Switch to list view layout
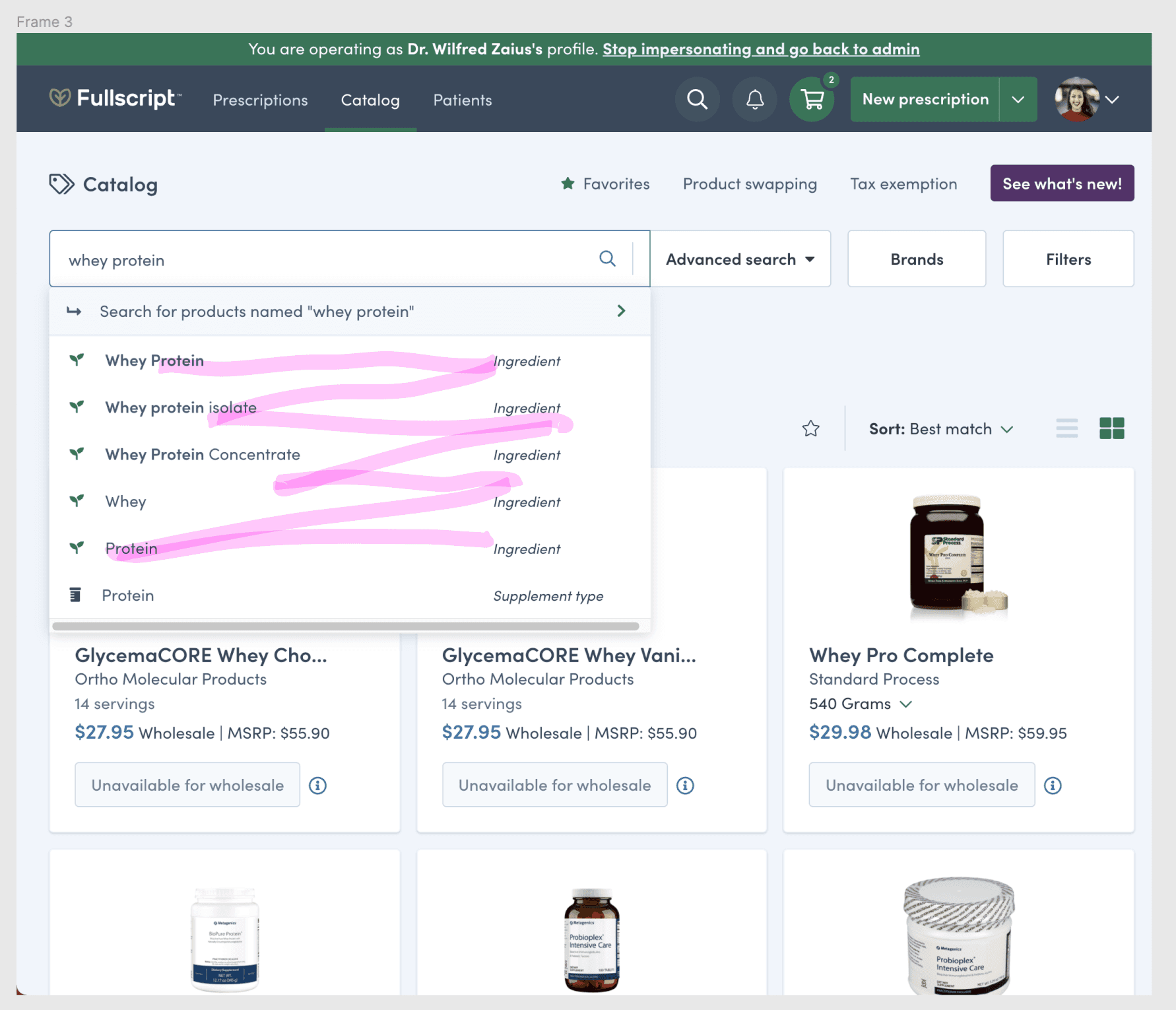The width and height of the screenshot is (1176, 1010). [1067, 428]
